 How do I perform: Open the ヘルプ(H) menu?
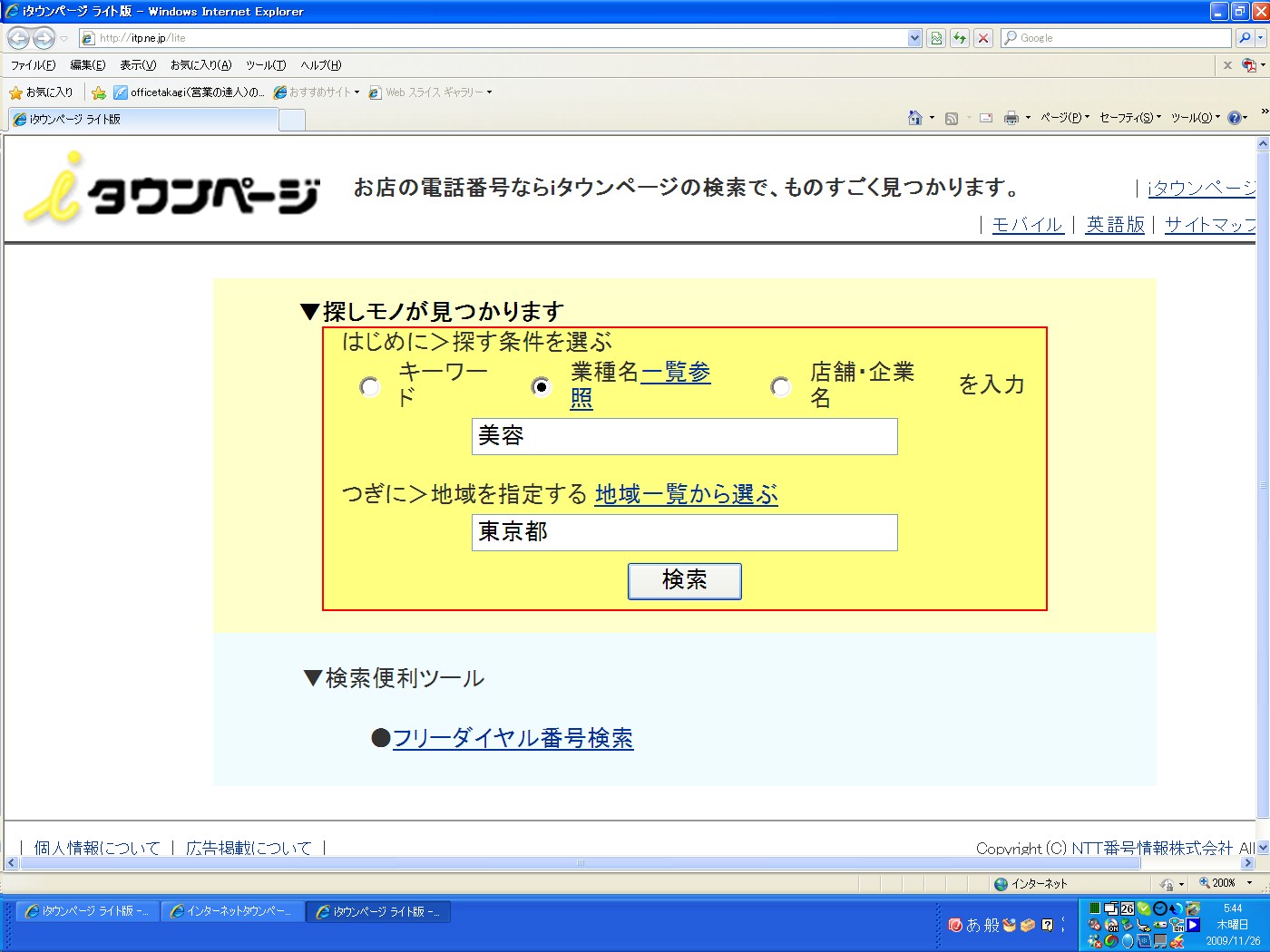point(321,65)
